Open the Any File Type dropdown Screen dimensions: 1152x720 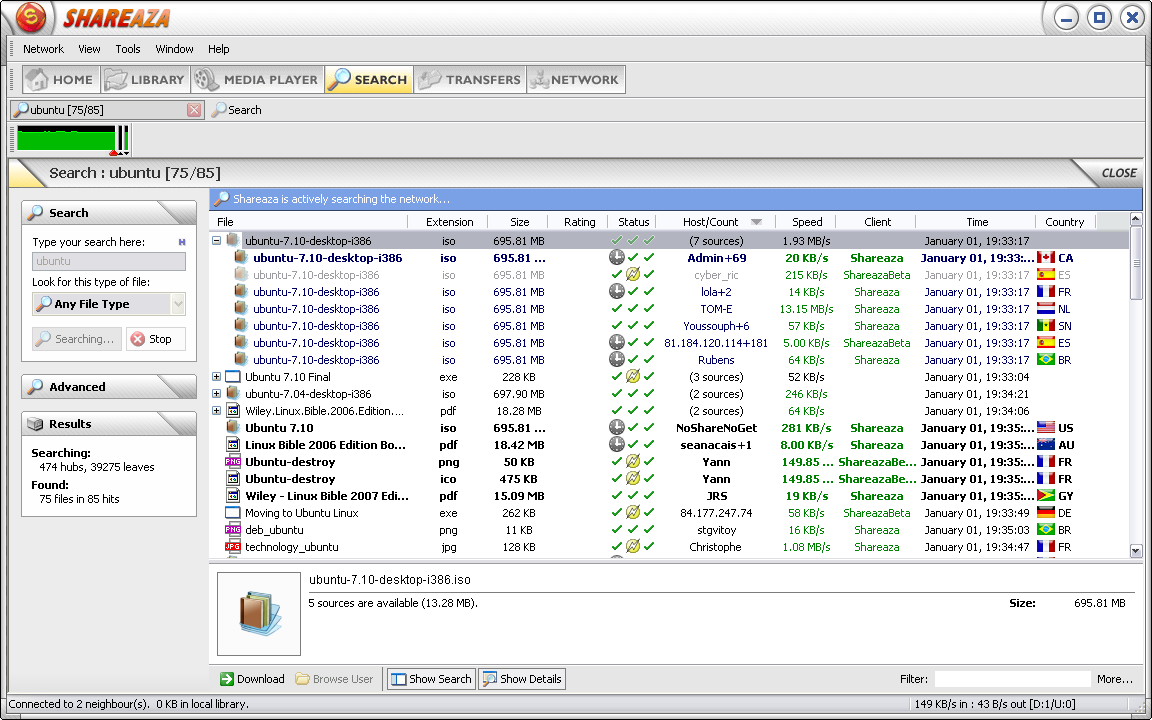pyautogui.click(x=109, y=304)
